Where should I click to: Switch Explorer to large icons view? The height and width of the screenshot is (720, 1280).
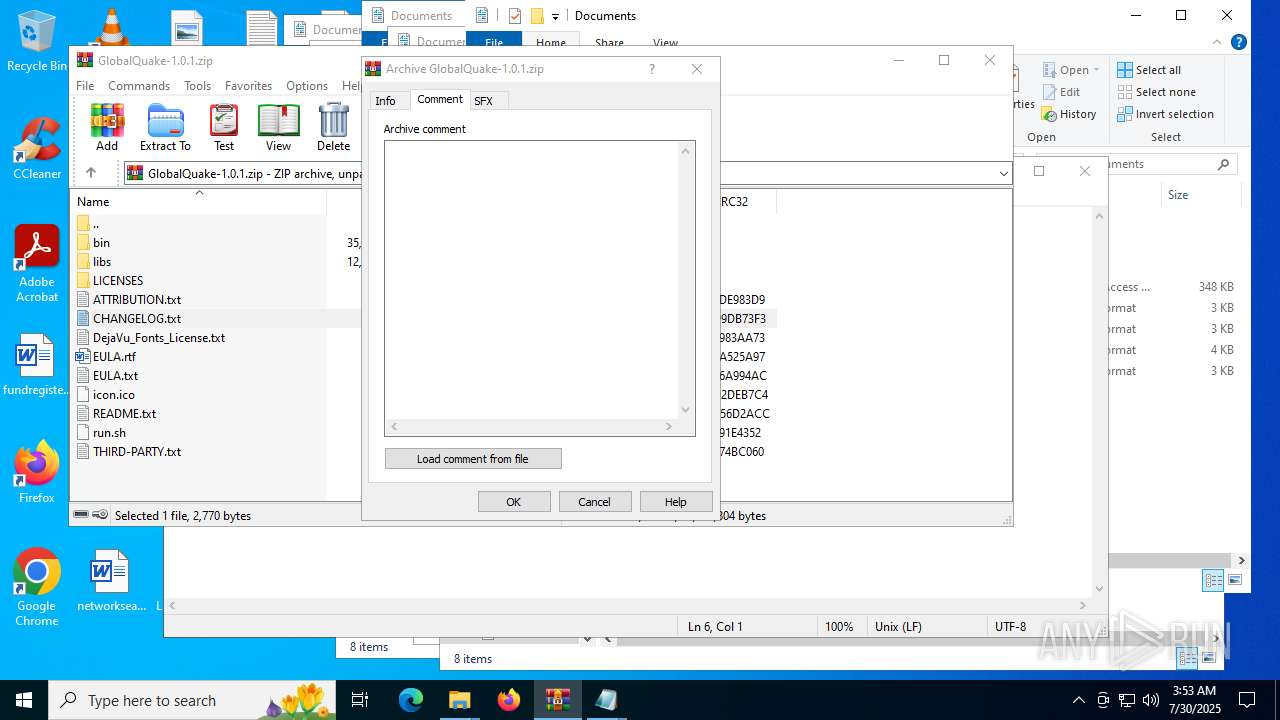click(1235, 580)
